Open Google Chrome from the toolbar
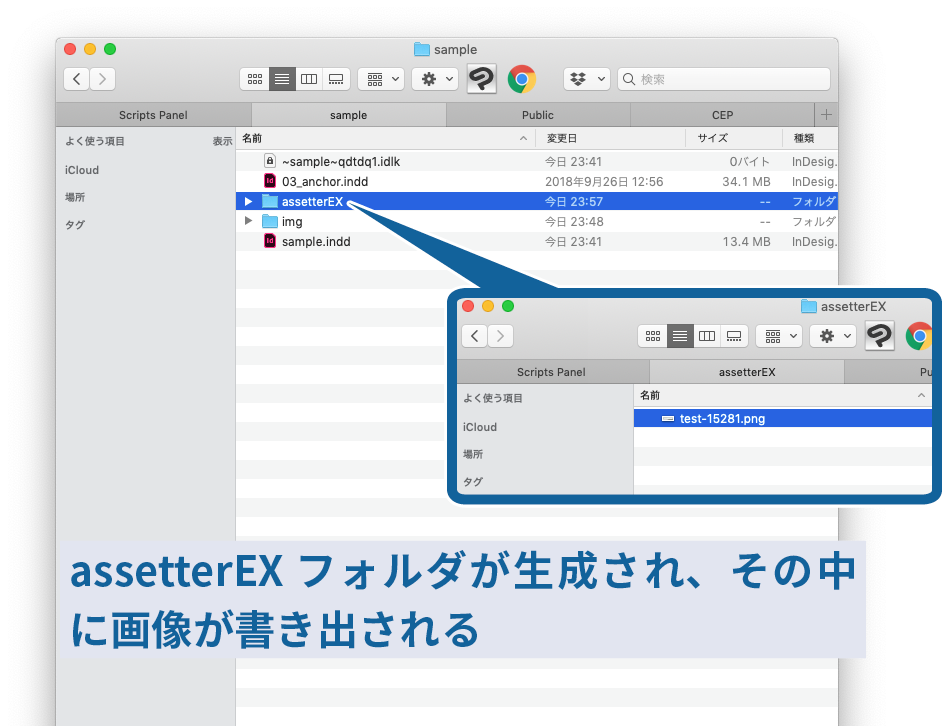945x726 pixels. click(x=521, y=78)
